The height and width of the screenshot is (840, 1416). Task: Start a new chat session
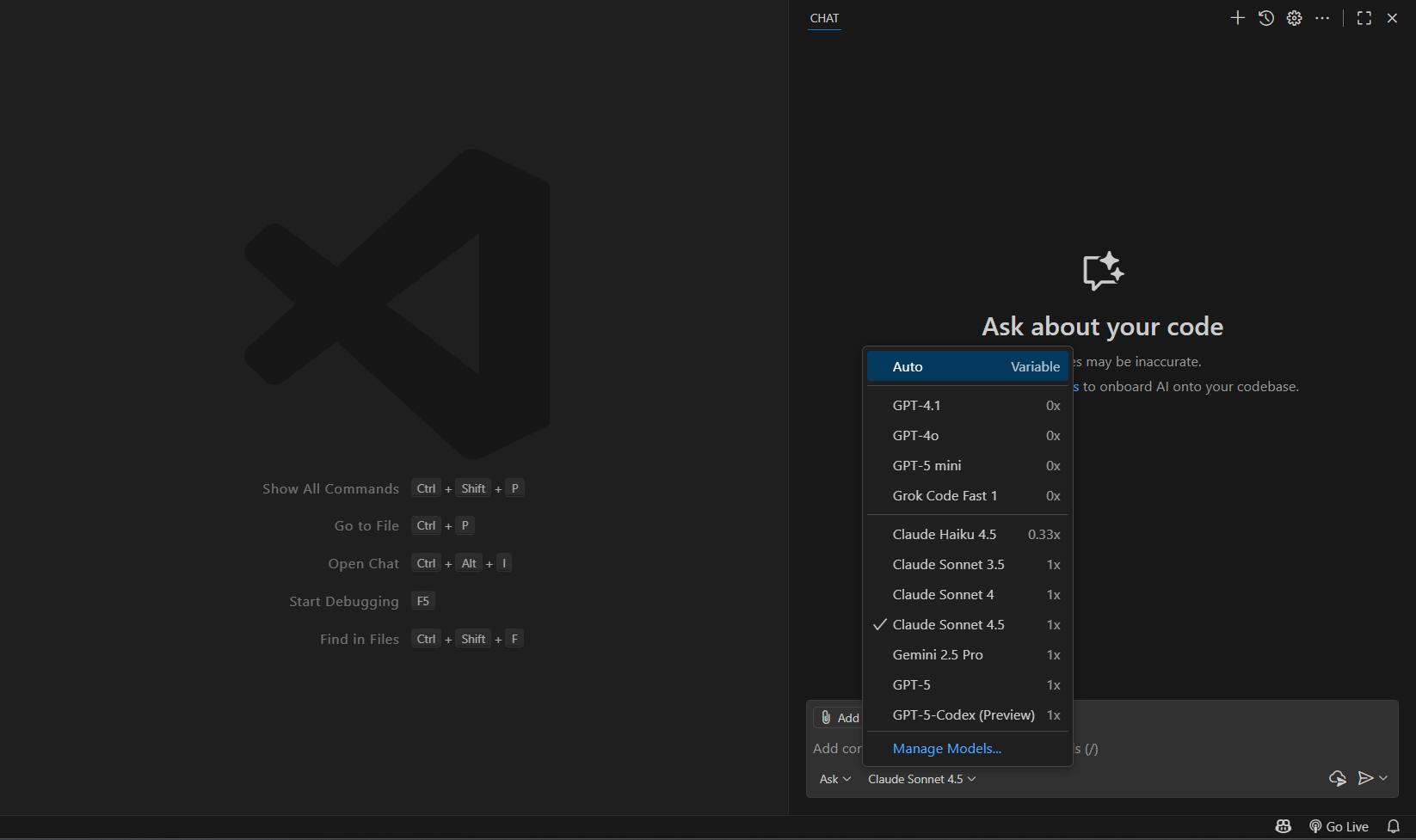tap(1237, 17)
